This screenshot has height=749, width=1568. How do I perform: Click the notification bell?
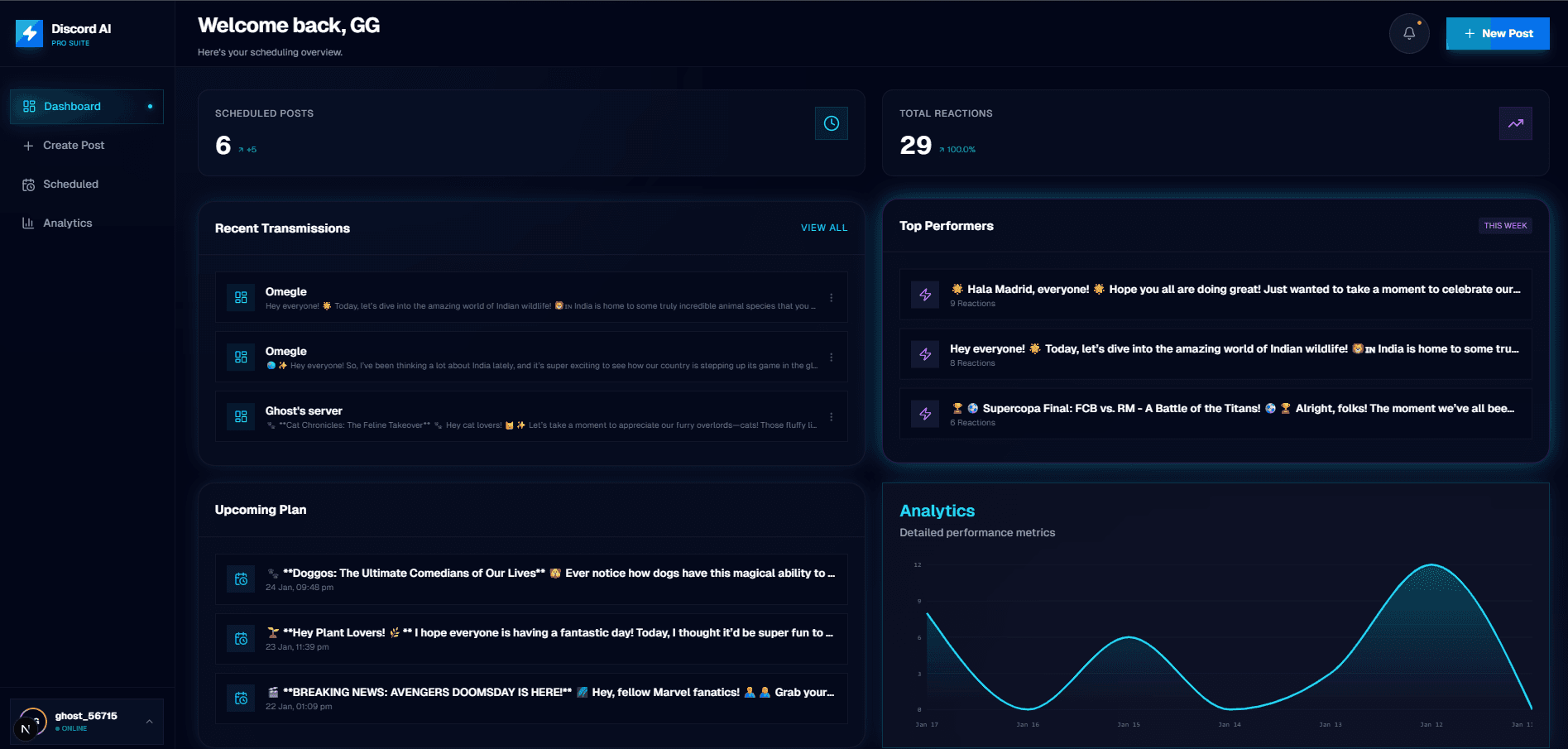tap(1409, 33)
